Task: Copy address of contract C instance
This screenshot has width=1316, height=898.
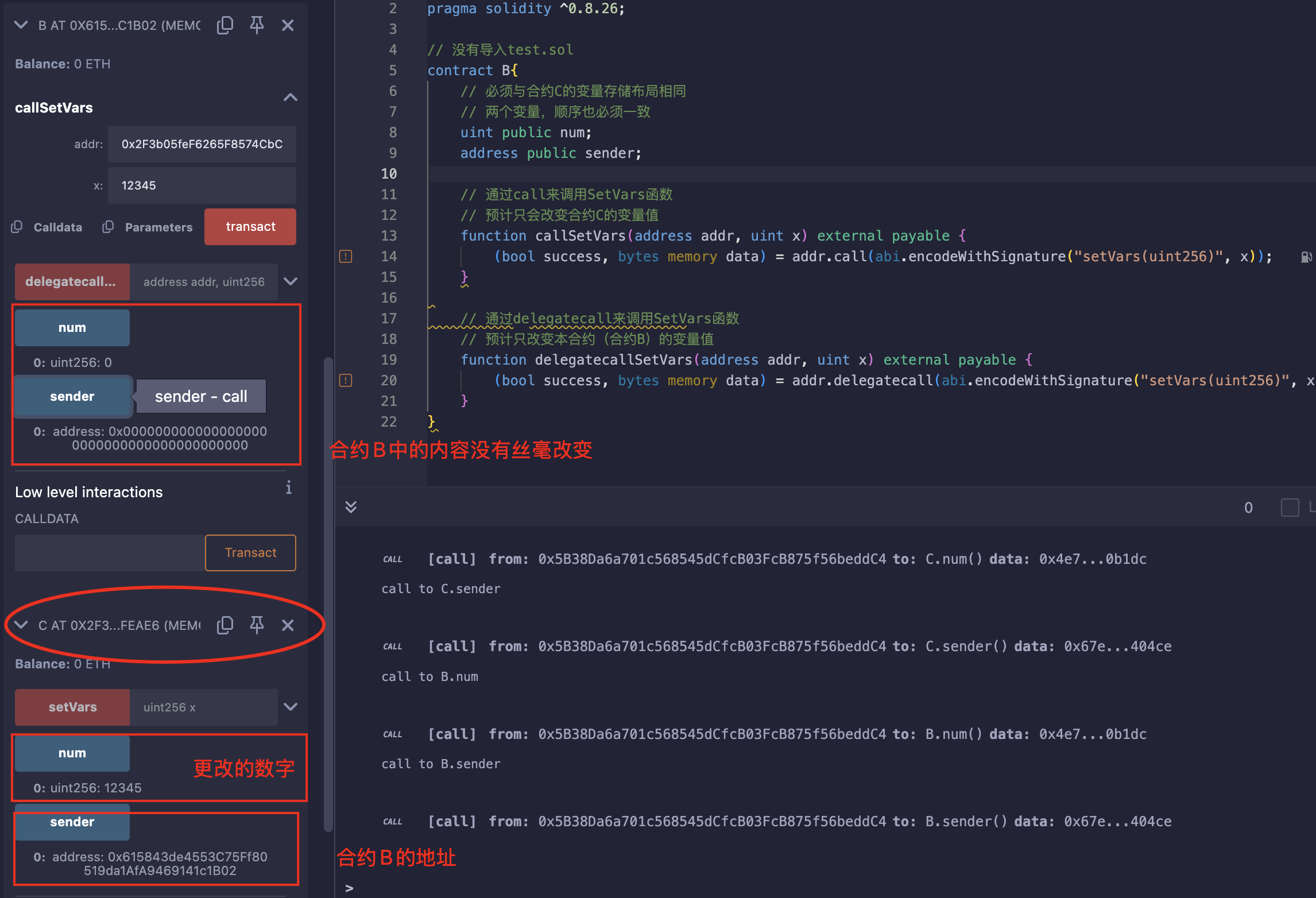Action: click(x=225, y=625)
